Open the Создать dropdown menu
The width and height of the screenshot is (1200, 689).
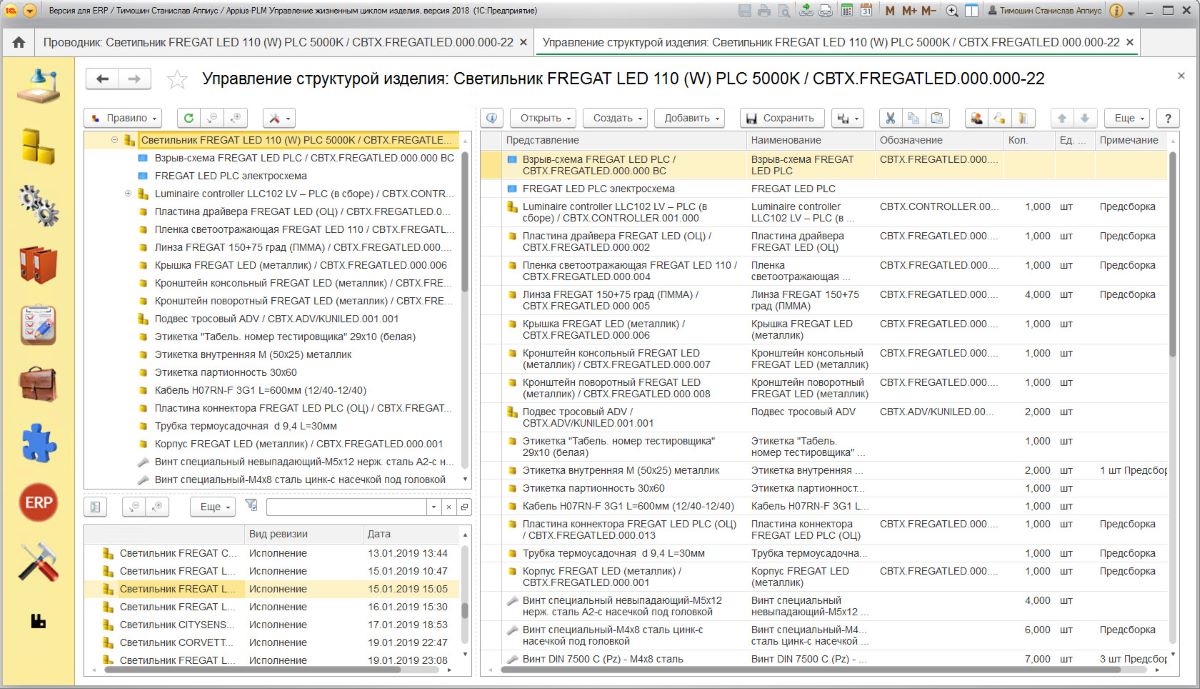pos(615,118)
